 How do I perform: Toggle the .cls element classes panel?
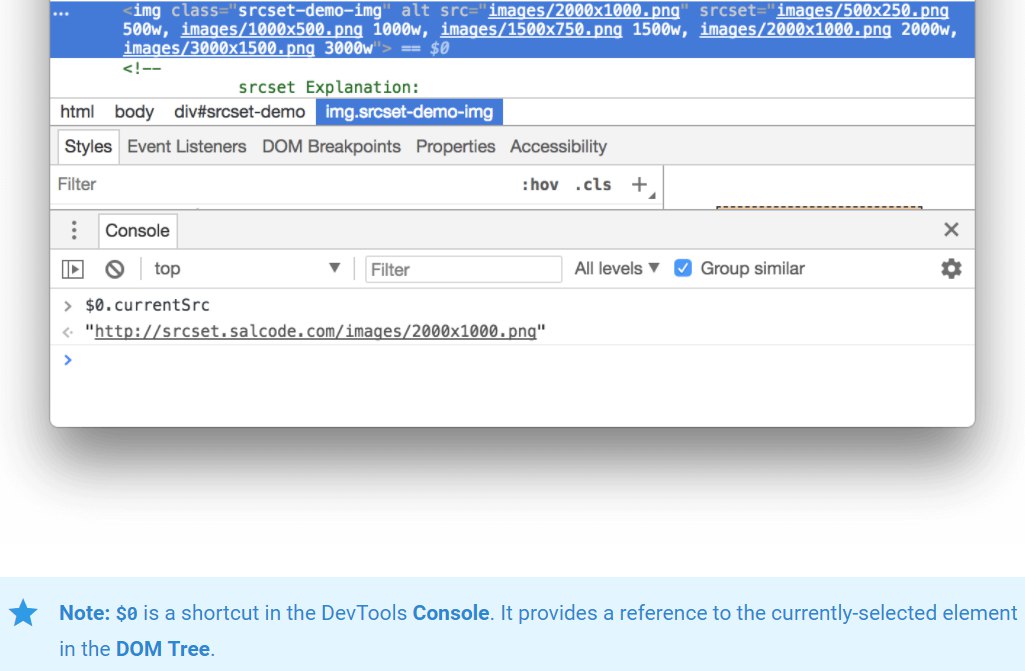(593, 185)
